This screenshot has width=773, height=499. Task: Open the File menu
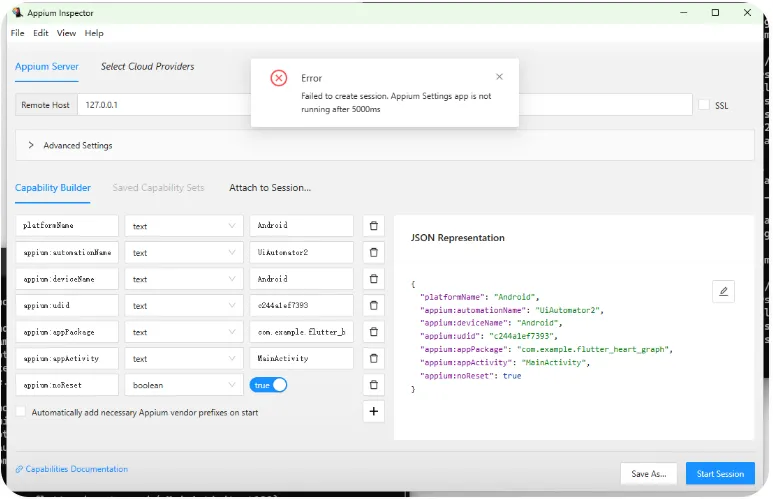[17, 33]
